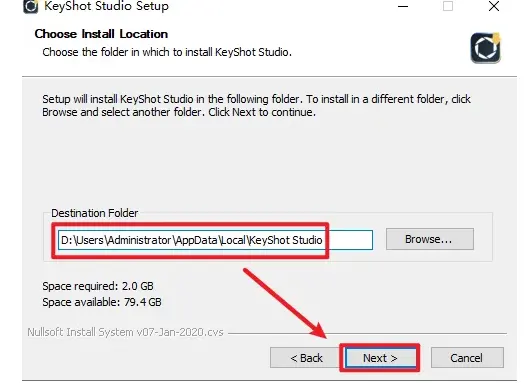
Task: Continue installation with Next >
Action: click(x=381, y=358)
